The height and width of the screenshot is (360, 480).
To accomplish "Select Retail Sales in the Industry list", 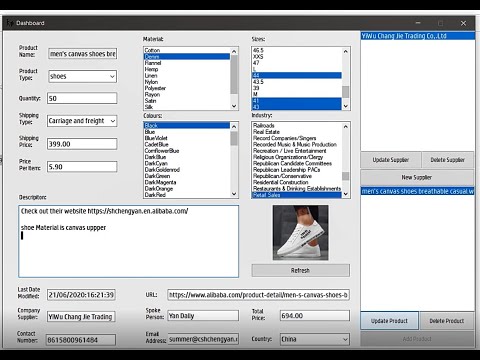I will coord(297,195).
